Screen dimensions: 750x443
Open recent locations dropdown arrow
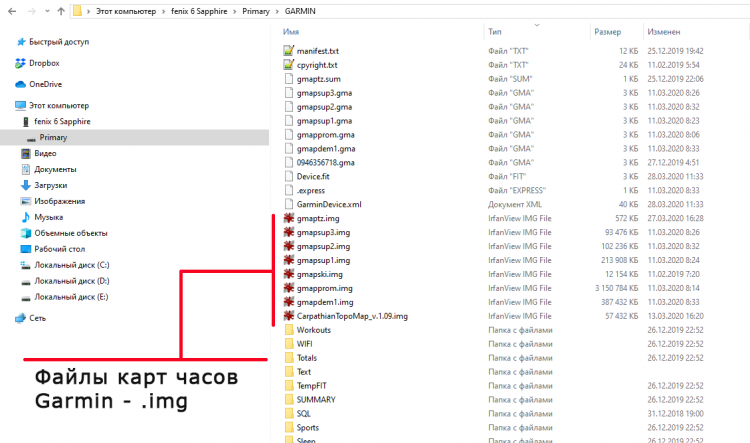47,11
